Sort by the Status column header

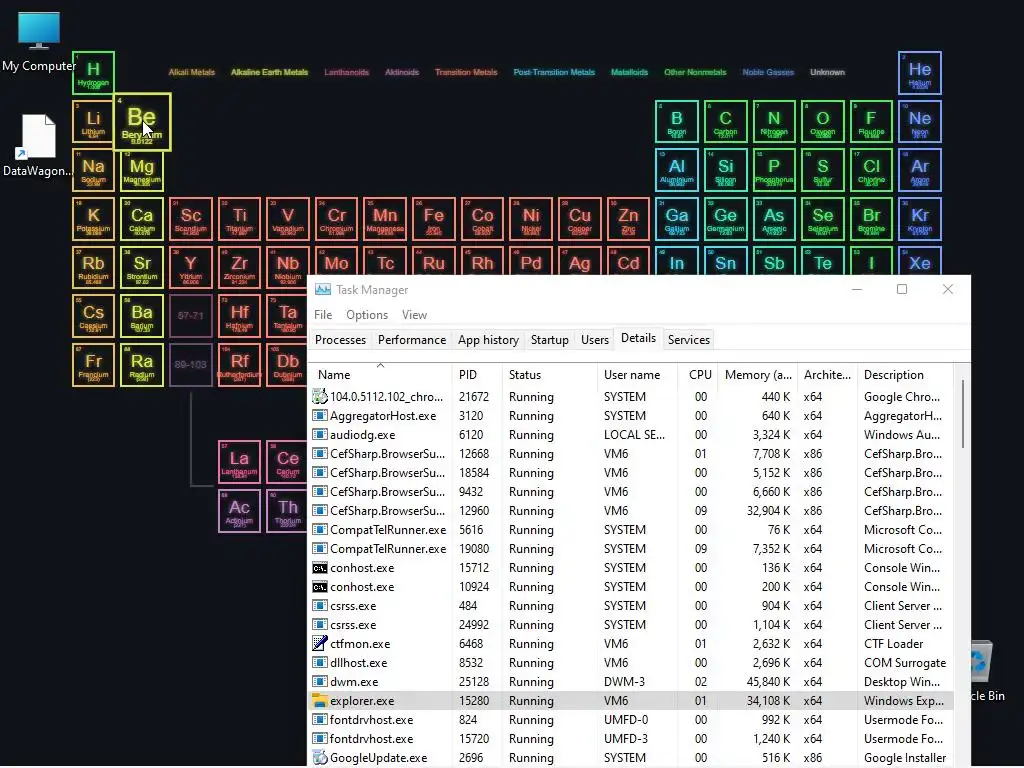549,375
